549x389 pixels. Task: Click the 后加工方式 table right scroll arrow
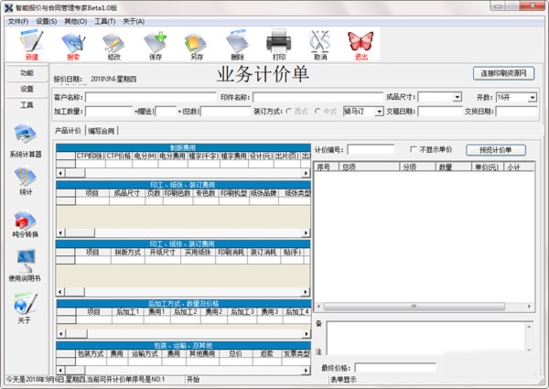[306, 334]
